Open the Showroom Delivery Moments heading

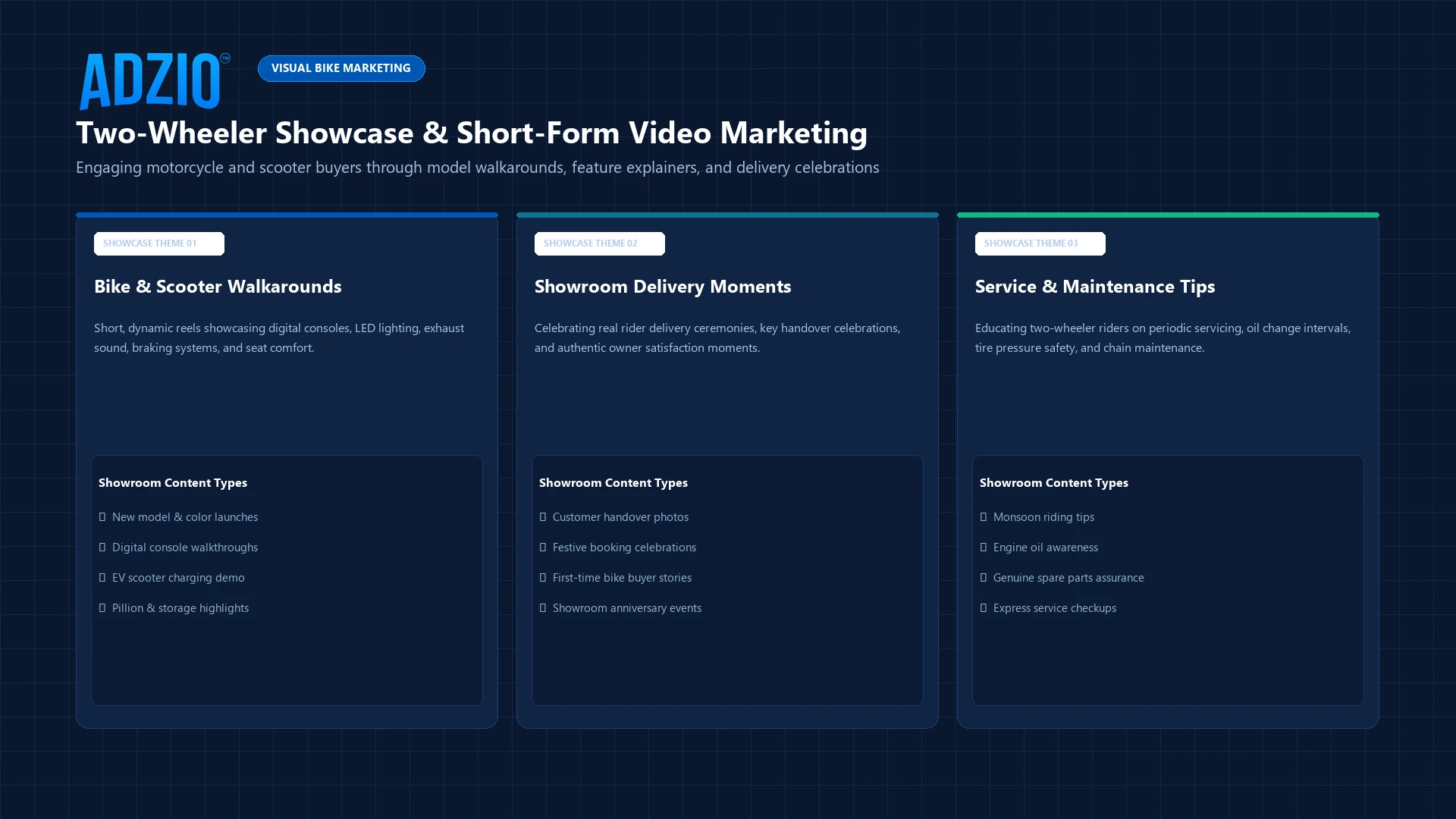[663, 287]
